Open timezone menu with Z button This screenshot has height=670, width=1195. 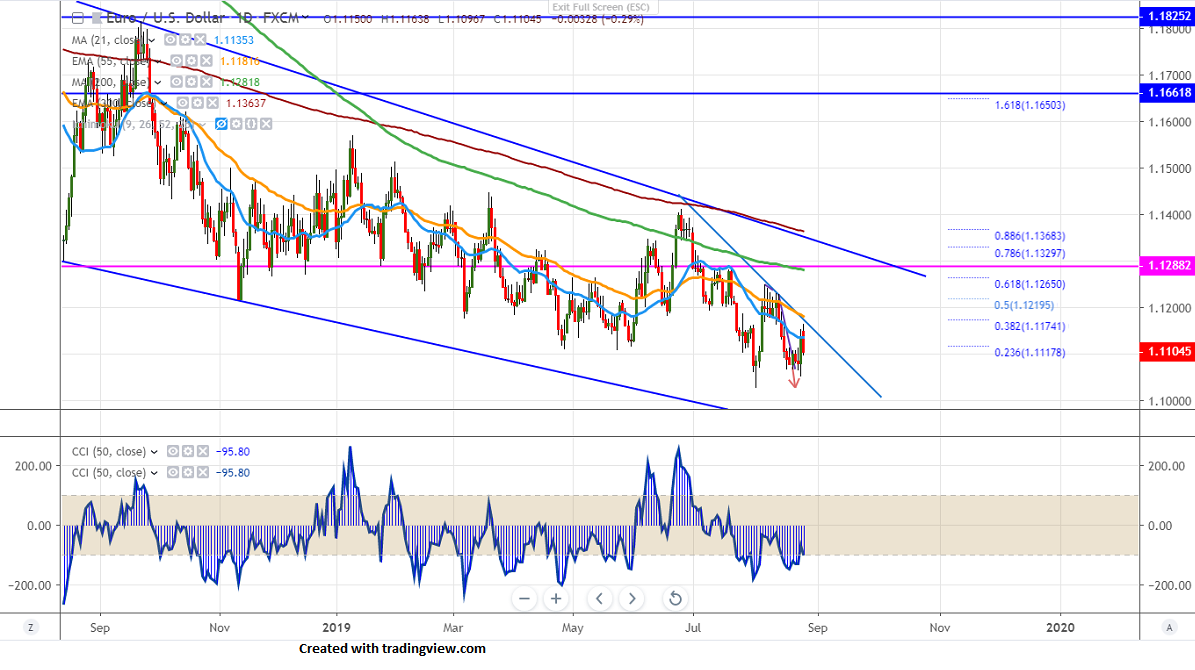click(31, 627)
